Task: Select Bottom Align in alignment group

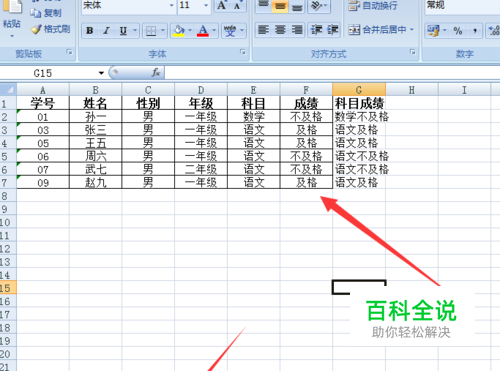Action: 296,6
